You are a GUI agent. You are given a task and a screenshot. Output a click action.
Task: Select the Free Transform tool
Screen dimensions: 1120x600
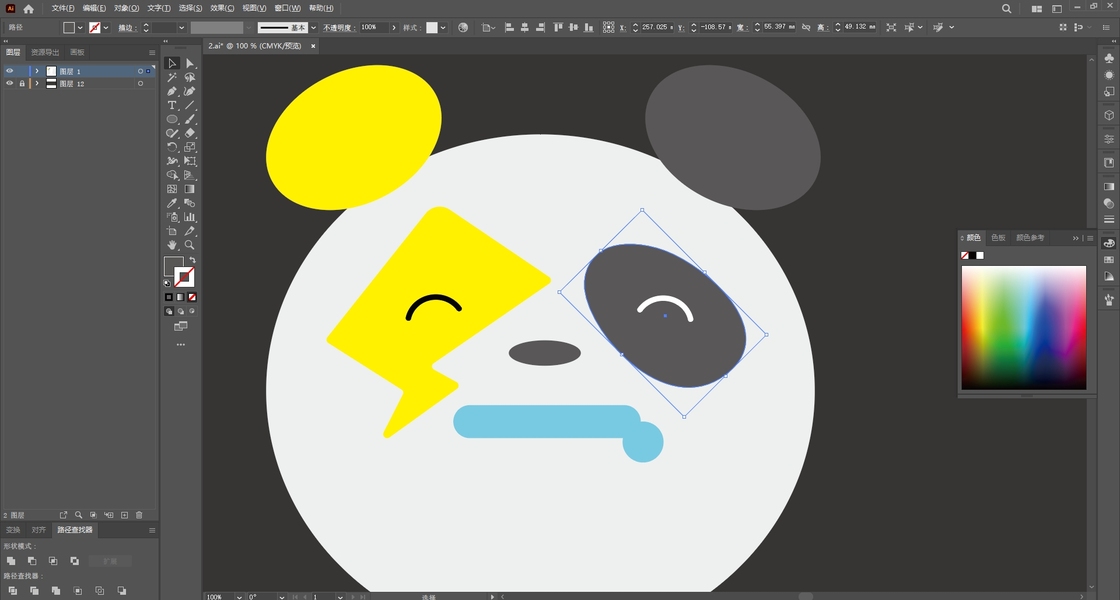189,161
